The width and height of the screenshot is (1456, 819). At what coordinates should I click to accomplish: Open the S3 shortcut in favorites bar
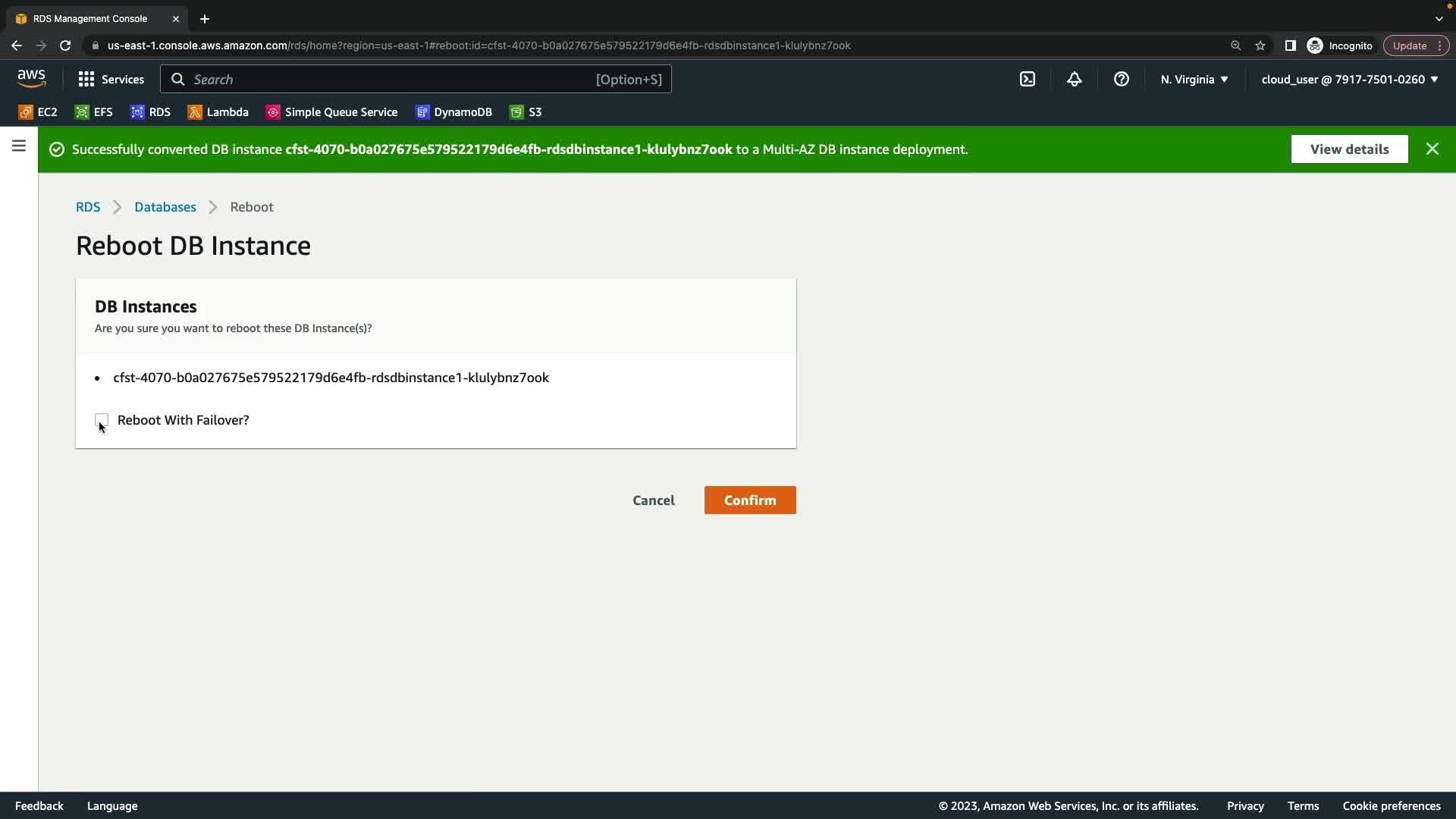(x=526, y=112)
